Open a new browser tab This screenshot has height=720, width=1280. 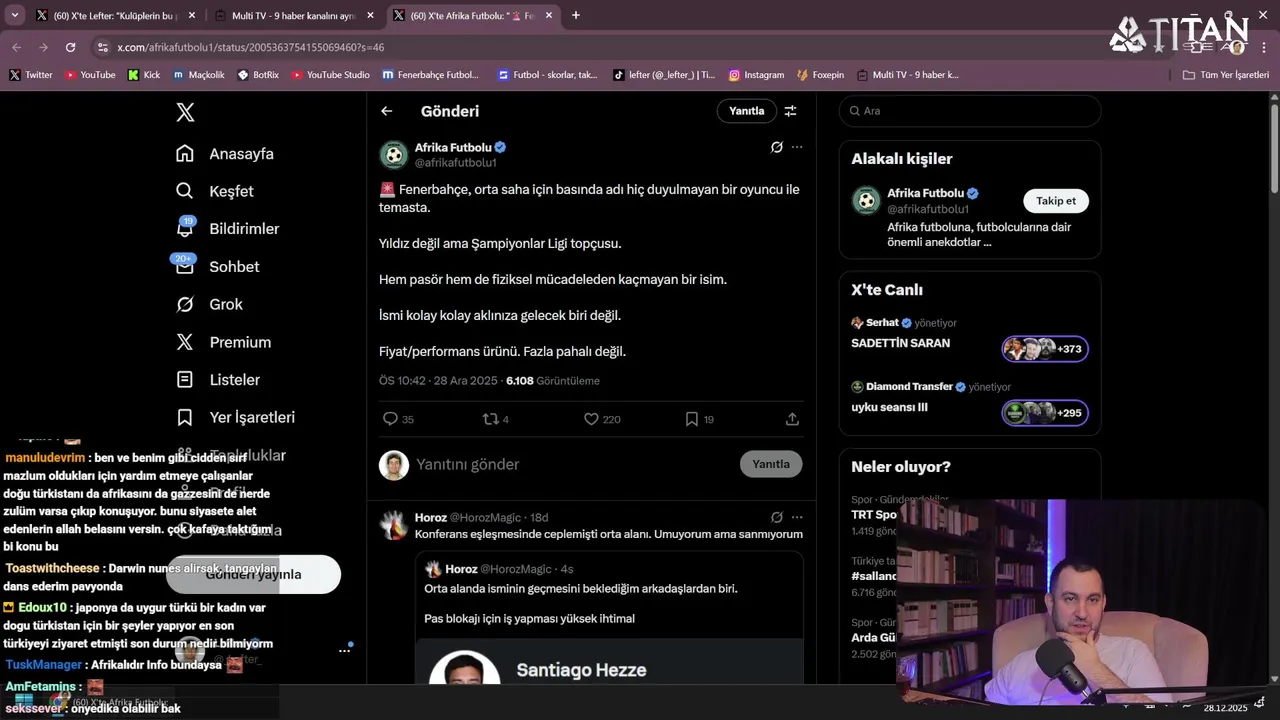[576, 15]
